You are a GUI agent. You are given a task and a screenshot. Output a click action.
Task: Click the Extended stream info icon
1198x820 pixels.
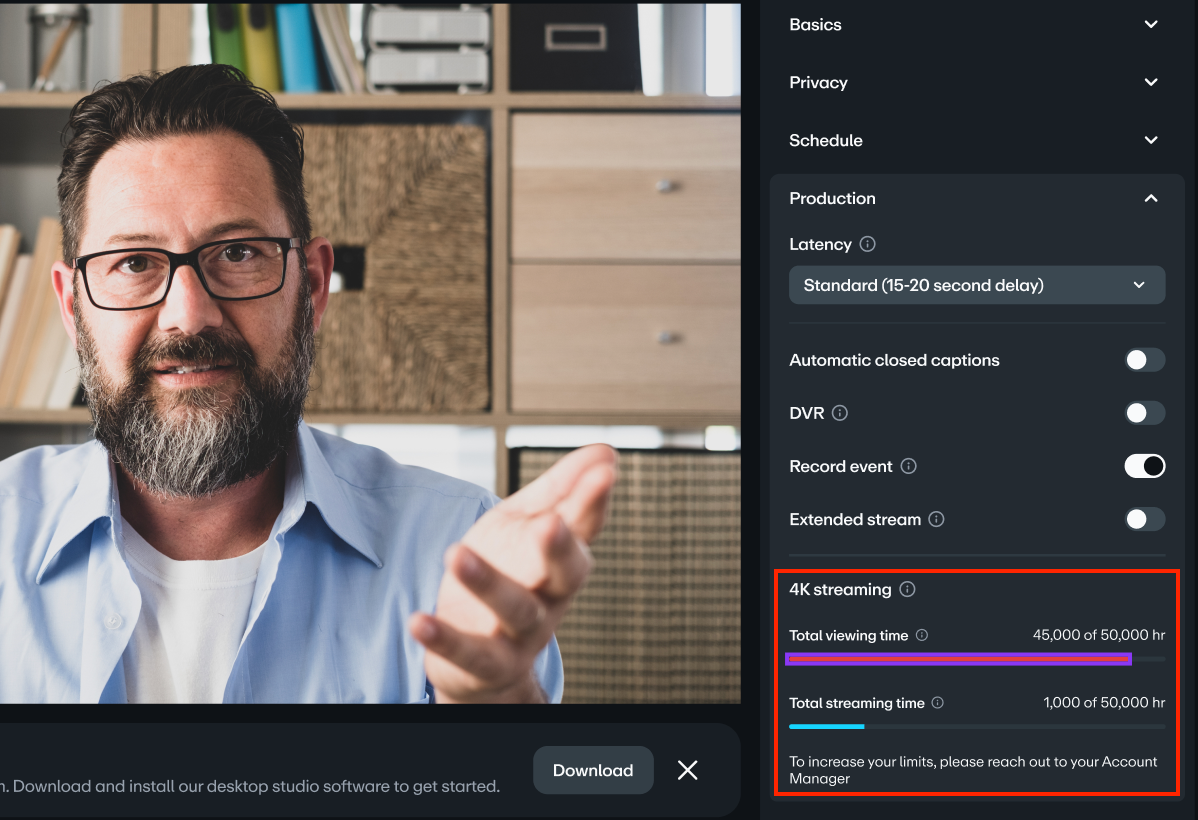coord(936,519)
